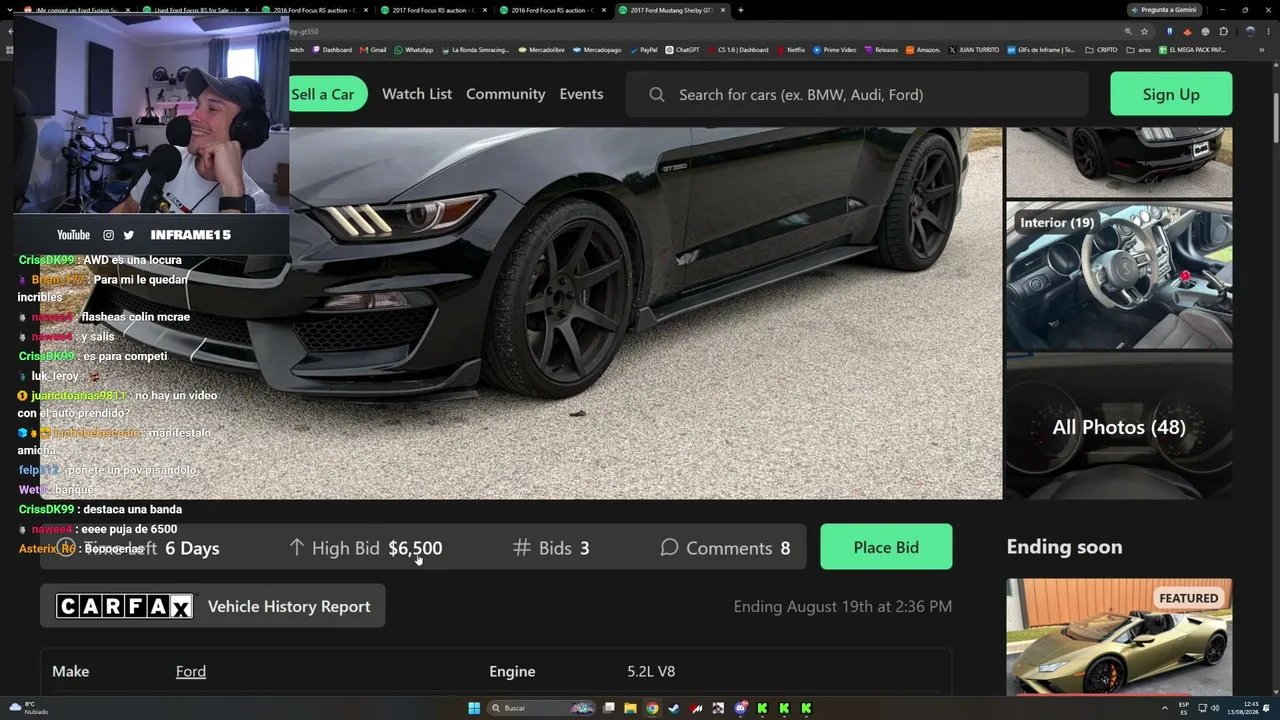Open the WhatsApp bookmark
1280x720 pixels.
coord(414,50)
